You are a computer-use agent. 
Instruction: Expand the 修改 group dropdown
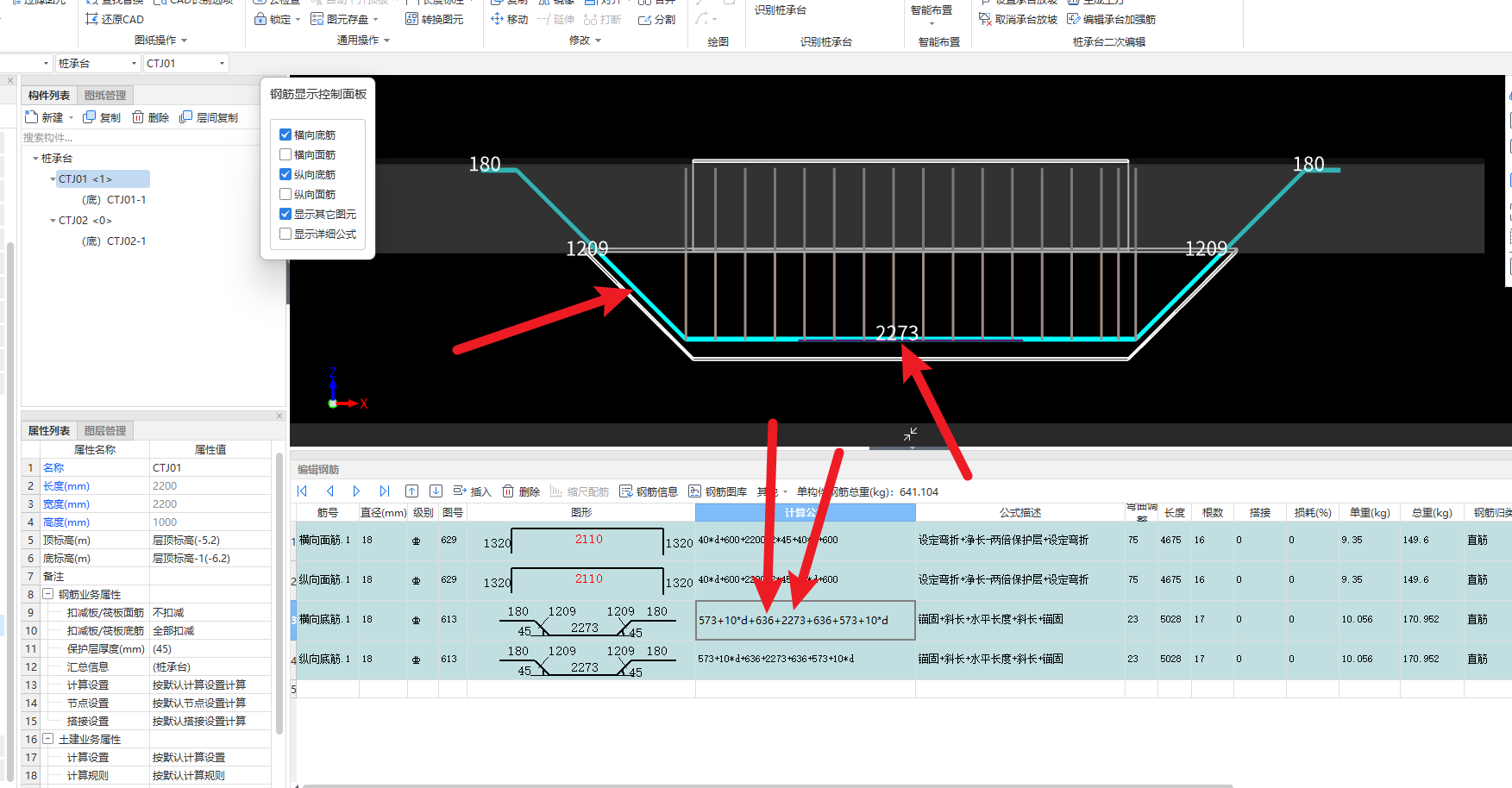click(x=599, y=41)
